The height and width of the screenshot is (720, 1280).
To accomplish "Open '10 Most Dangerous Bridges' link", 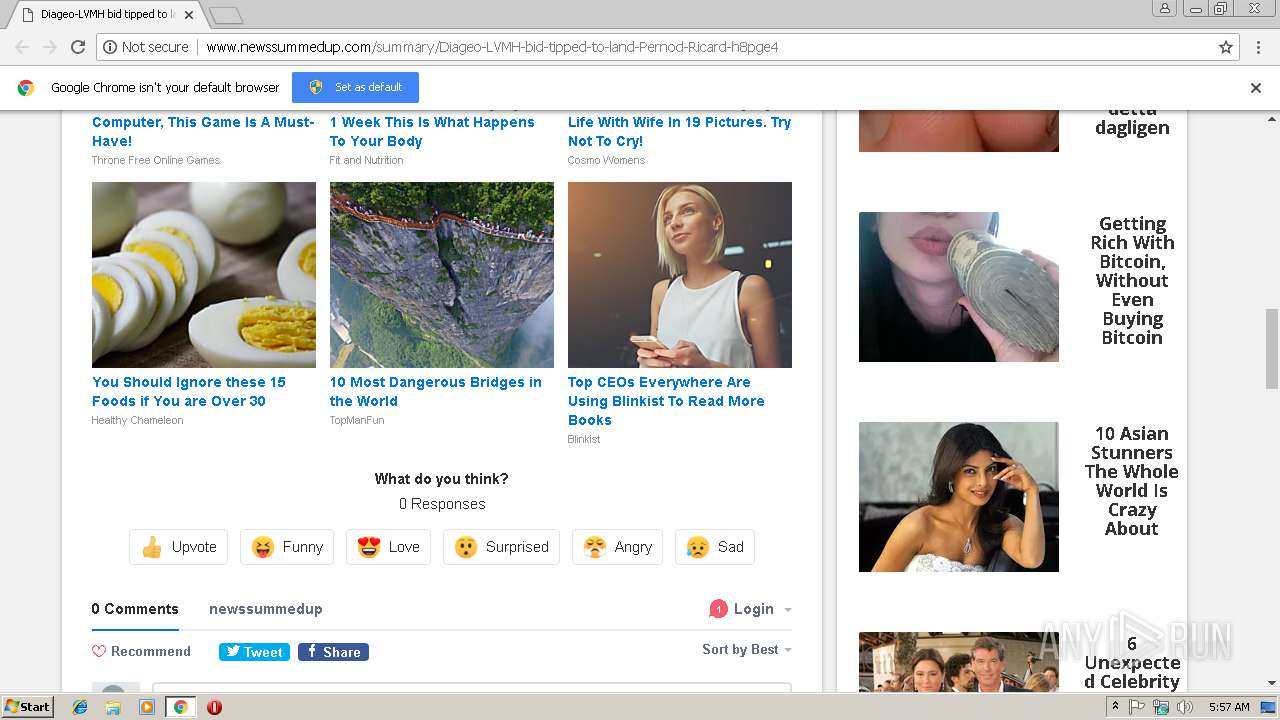I will point(436,391).
